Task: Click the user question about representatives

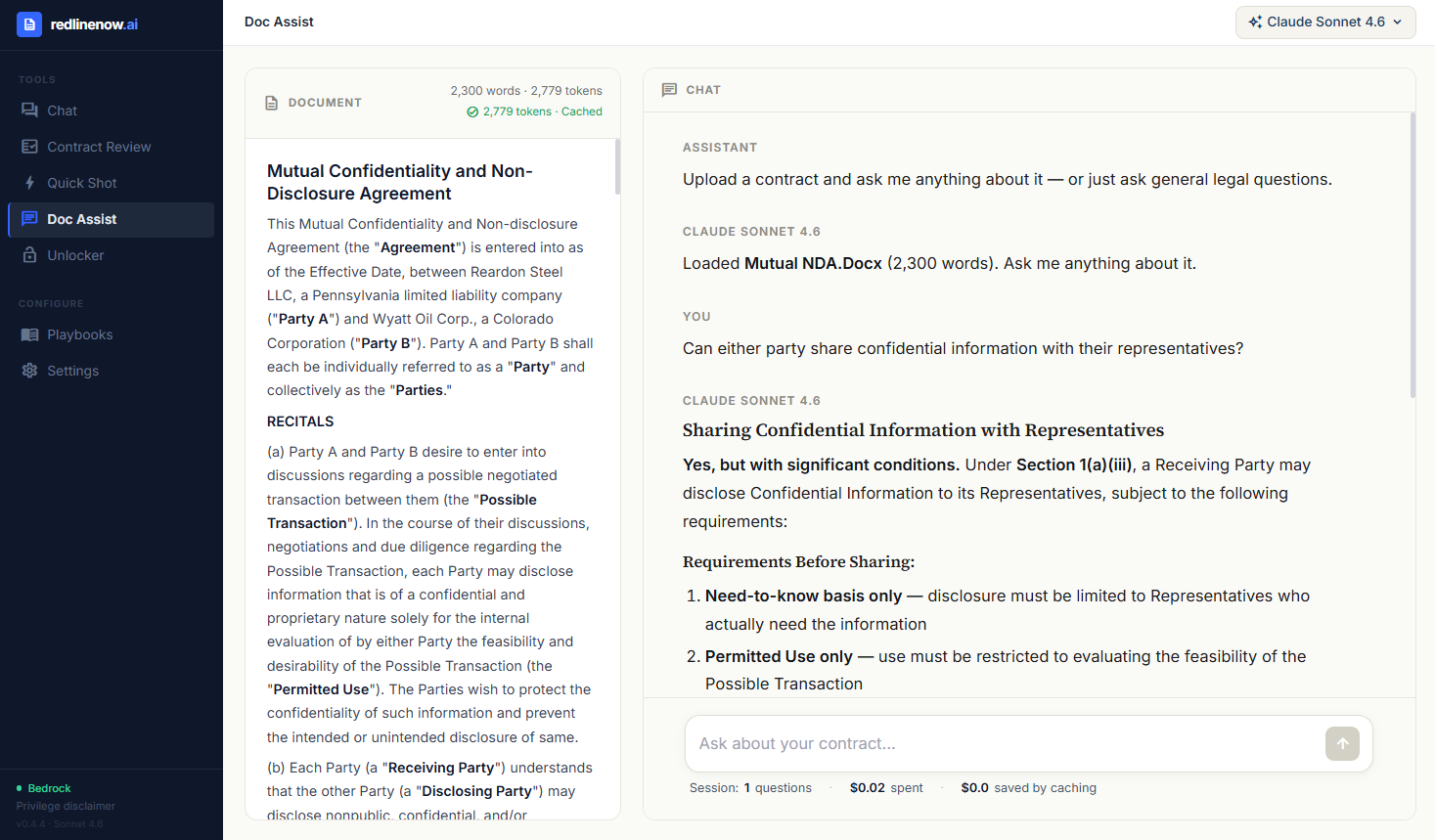Action: point(964,348)
